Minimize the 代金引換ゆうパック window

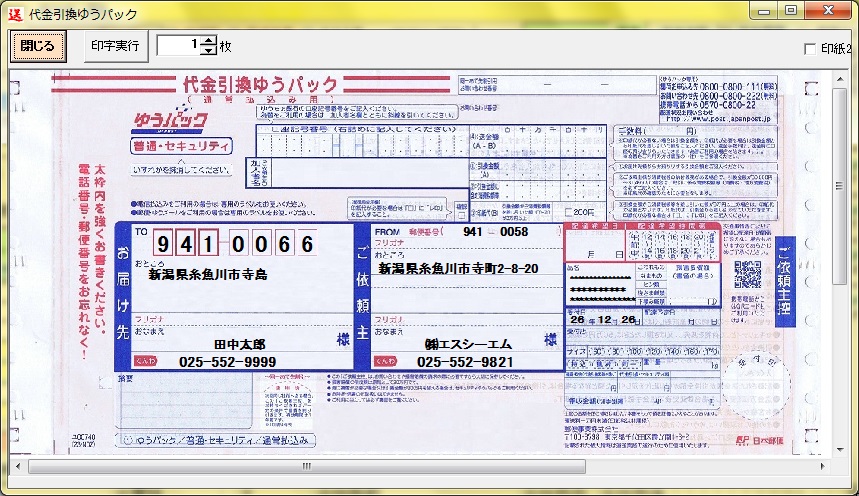[764, 10]
